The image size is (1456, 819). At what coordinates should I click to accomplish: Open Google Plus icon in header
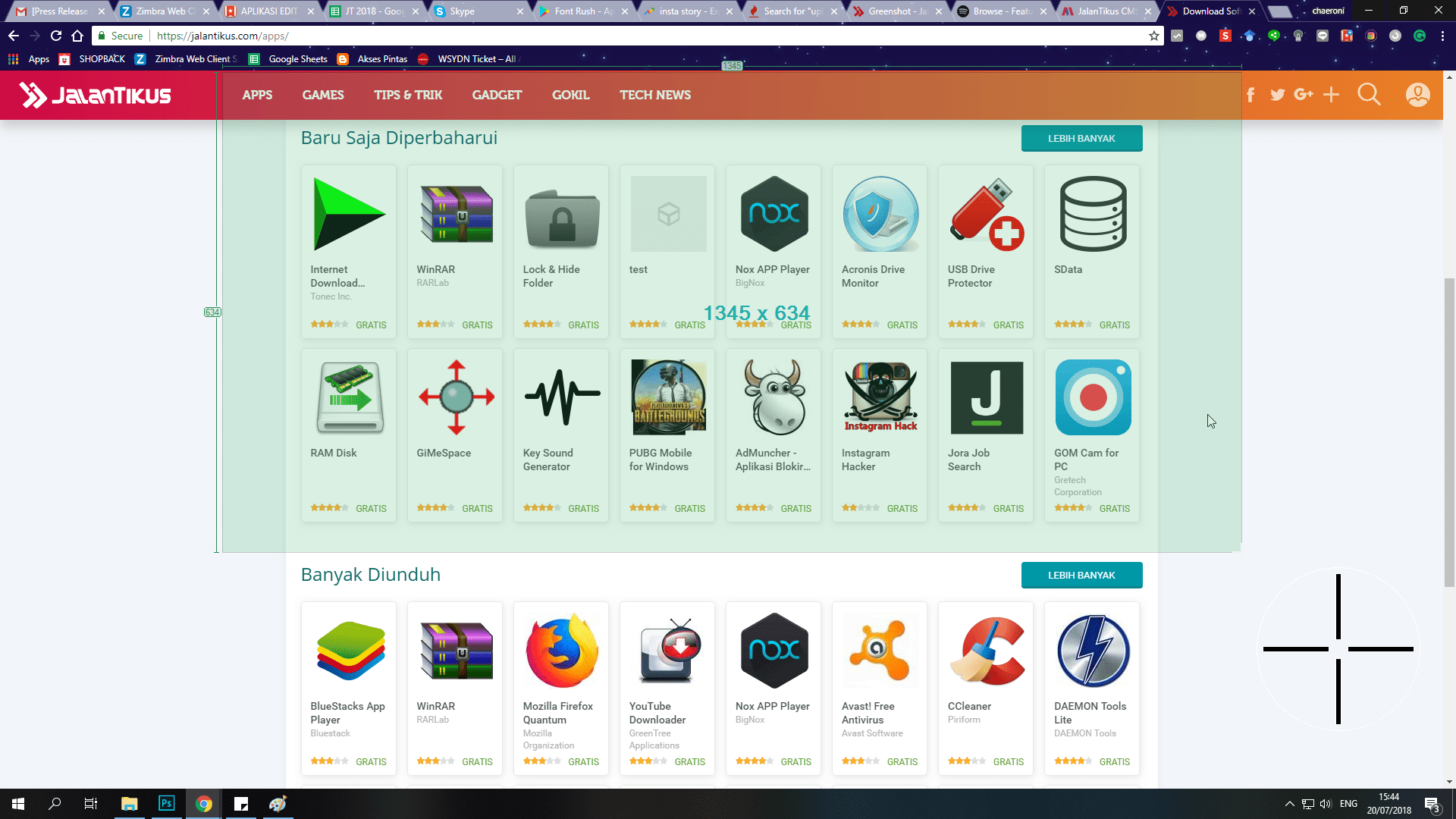(x=1304, y=94)
